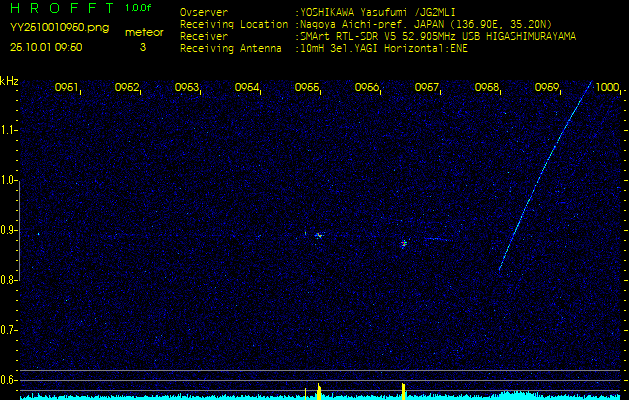The image size is (629, 400).
Task: Click the 0.7 kHz frequency label
Action: [x=7, y=330]
